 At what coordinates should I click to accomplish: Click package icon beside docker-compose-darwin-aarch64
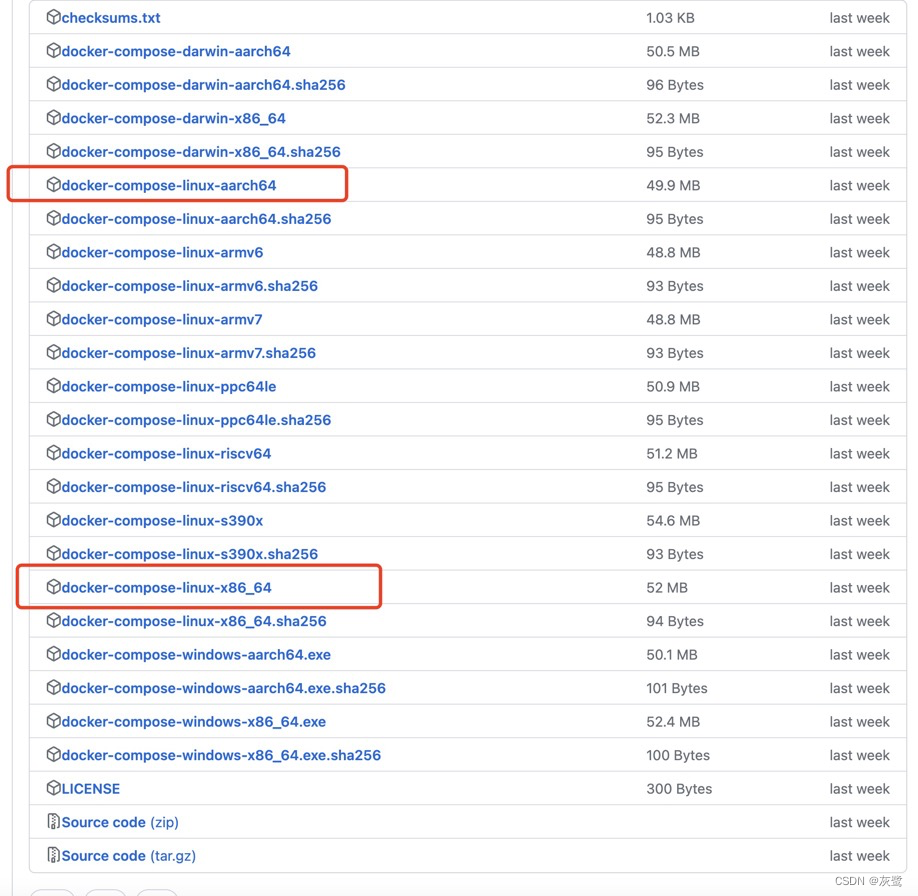pos(53,50)
